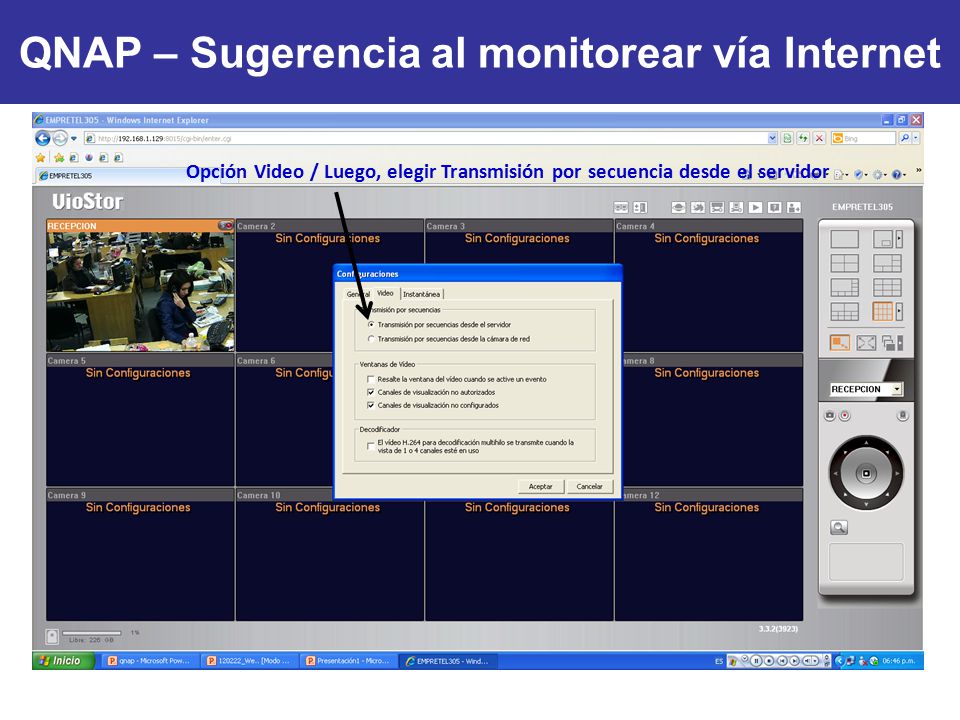Select the 10-channel layout icon
960x720 pixels.
[844, 312]
